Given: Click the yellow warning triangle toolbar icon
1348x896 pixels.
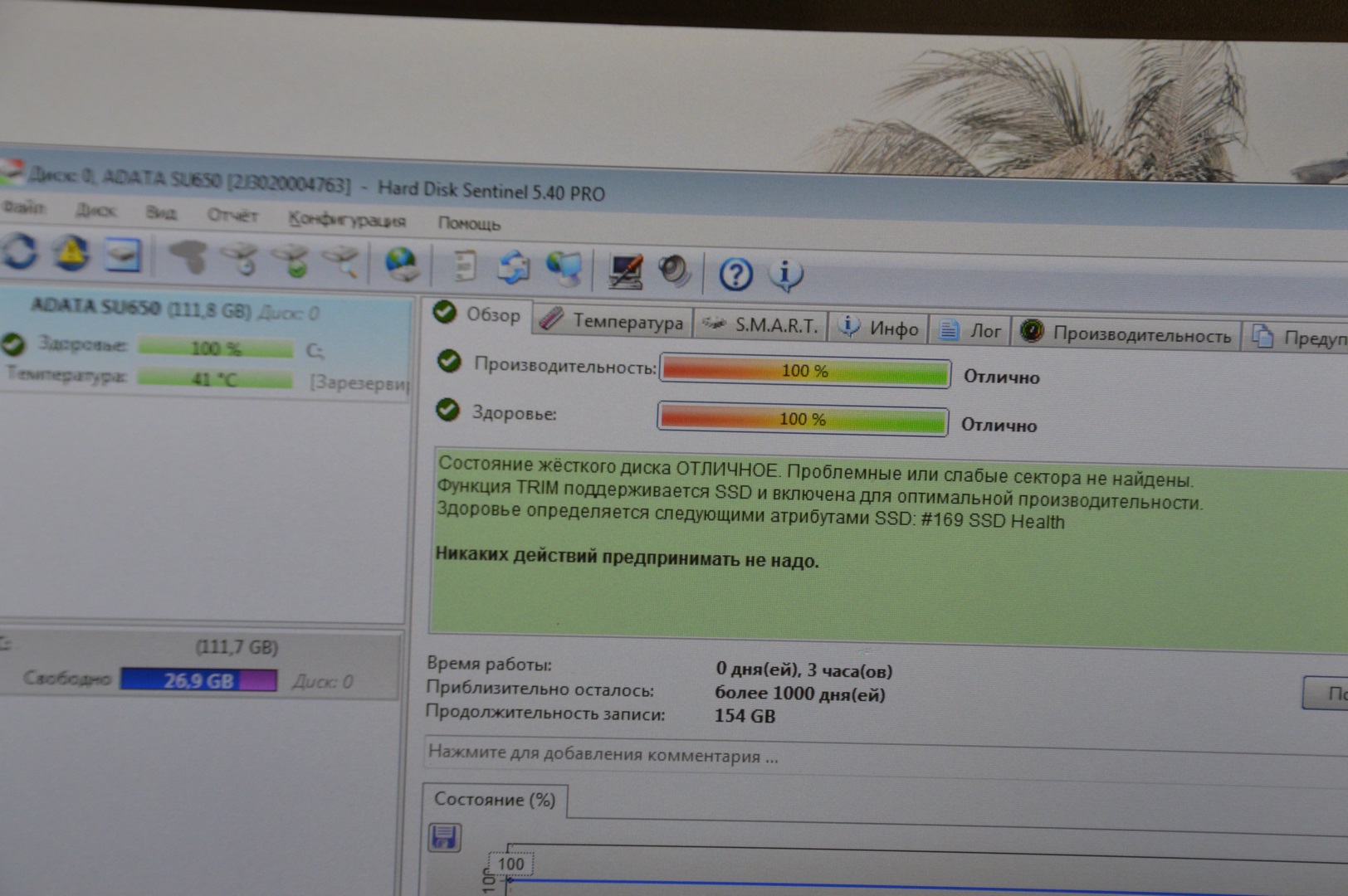Looking at the screenshot, I should pos(71,252).
